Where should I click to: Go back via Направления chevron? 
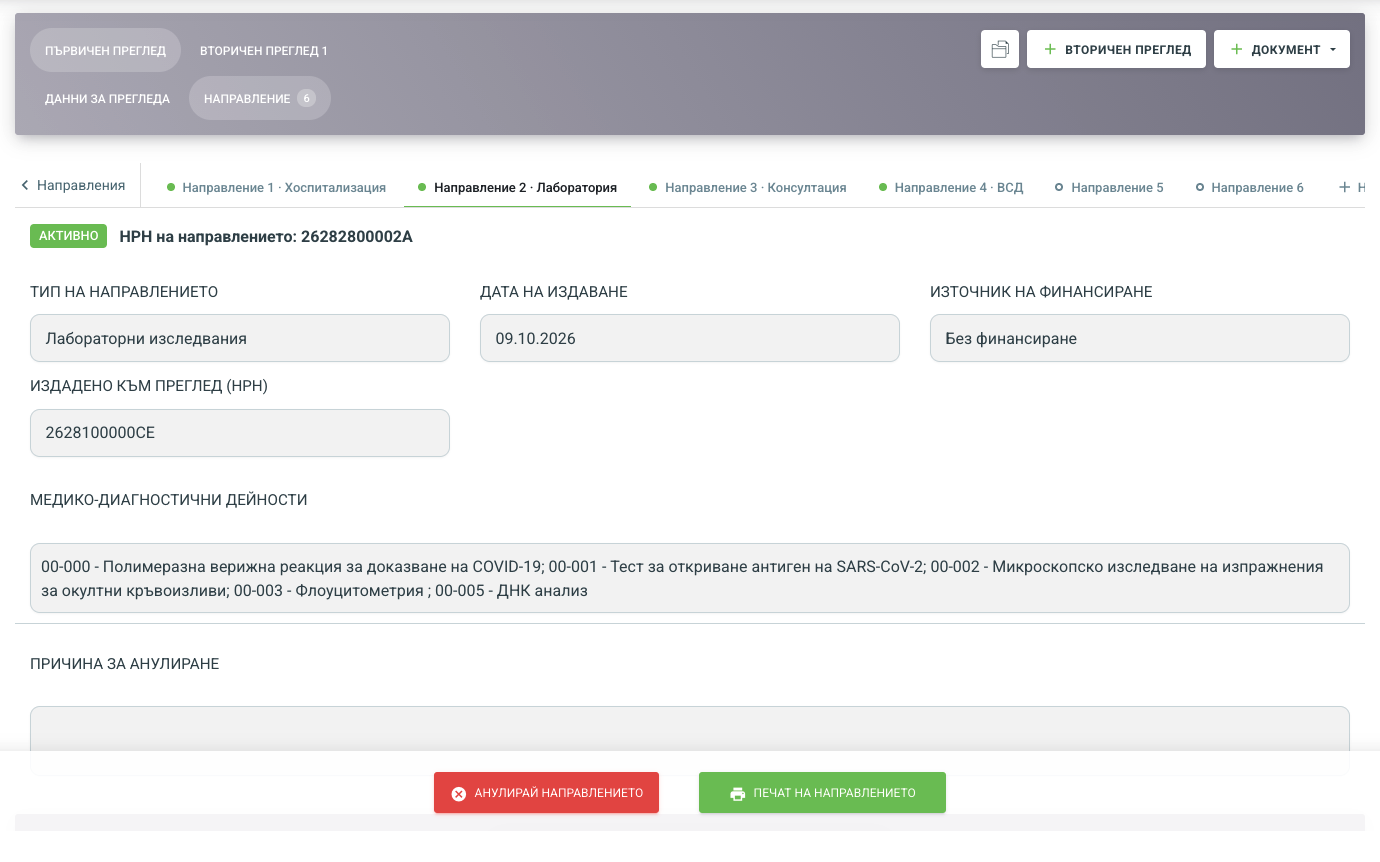tap(24, 185)
